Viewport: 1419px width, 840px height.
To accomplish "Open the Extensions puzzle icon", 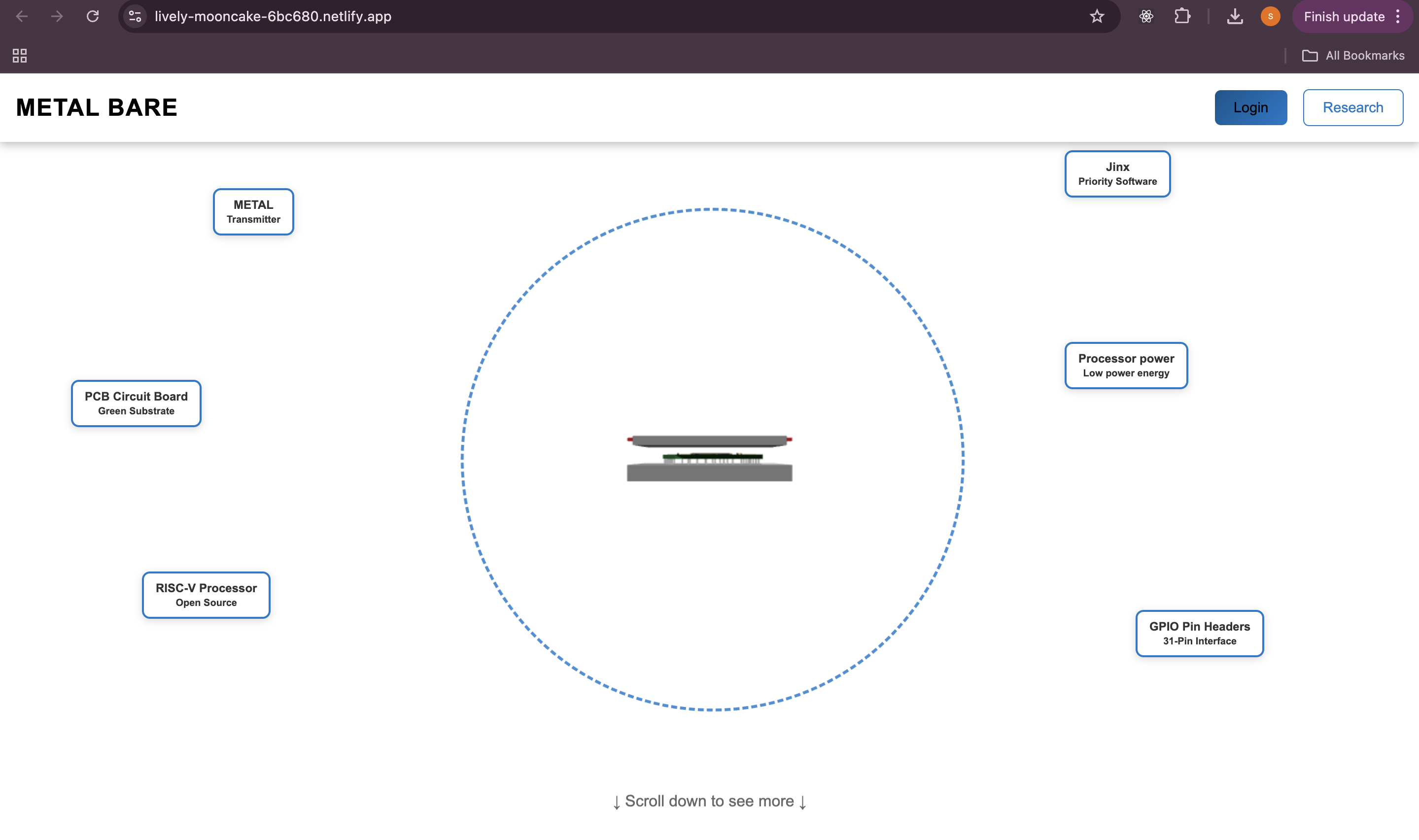I will pos(1182,16).
